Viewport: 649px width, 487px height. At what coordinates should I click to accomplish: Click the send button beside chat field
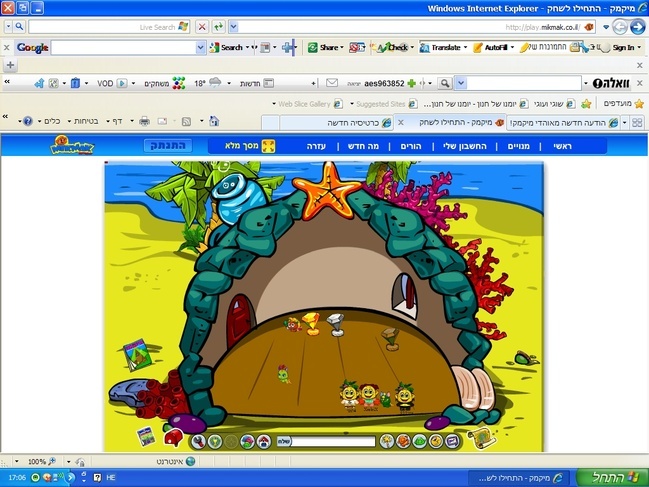click(x=284, y=441)
